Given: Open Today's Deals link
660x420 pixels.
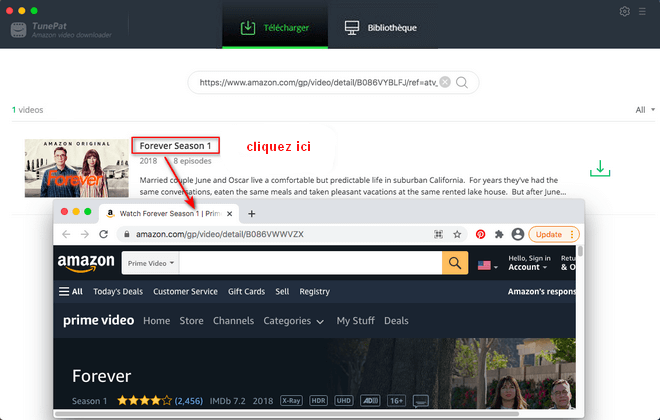Looking at the screenshot, I should (x=118, y=292).
